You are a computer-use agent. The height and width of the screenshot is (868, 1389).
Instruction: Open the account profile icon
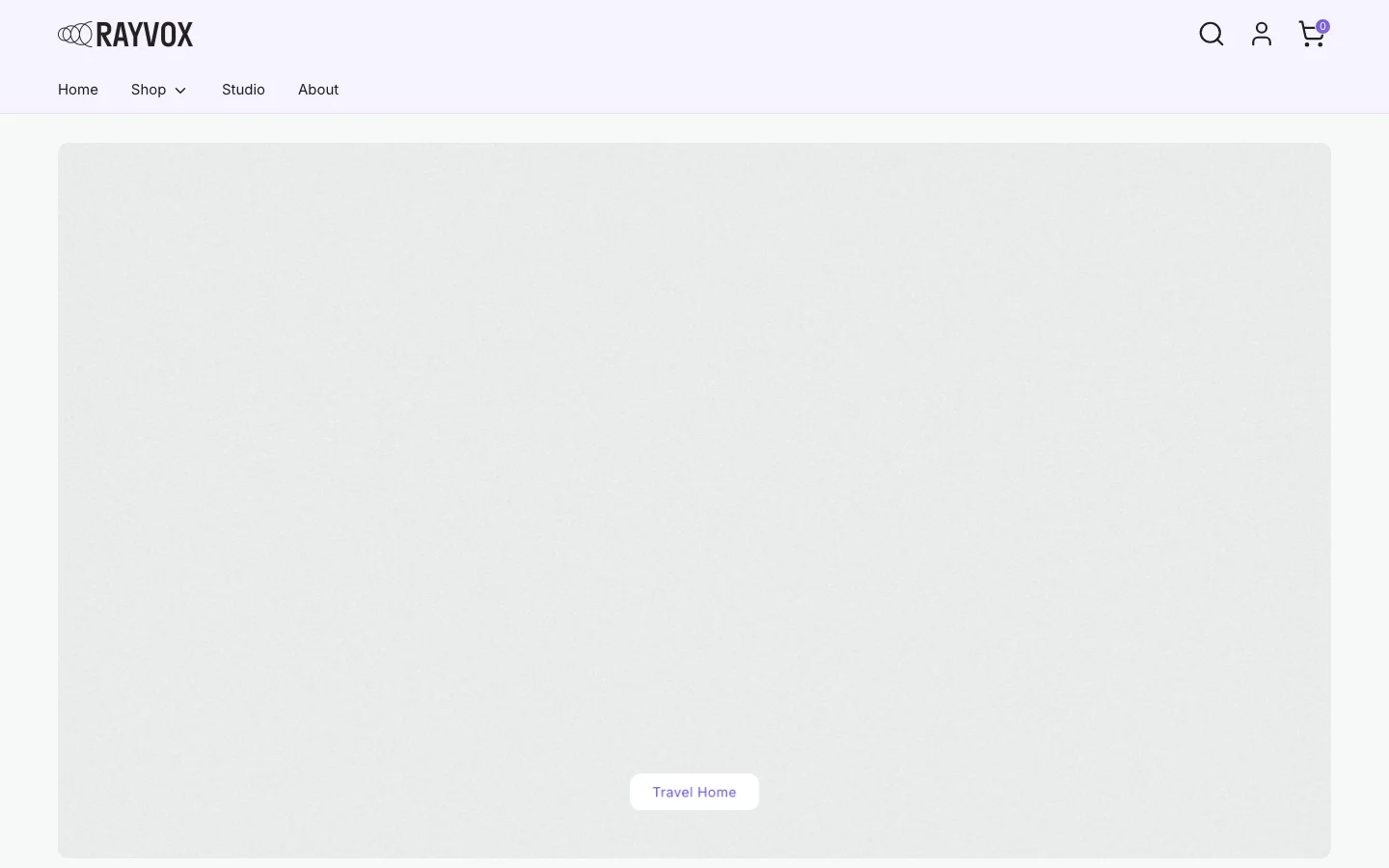(x=1262, y=35)
